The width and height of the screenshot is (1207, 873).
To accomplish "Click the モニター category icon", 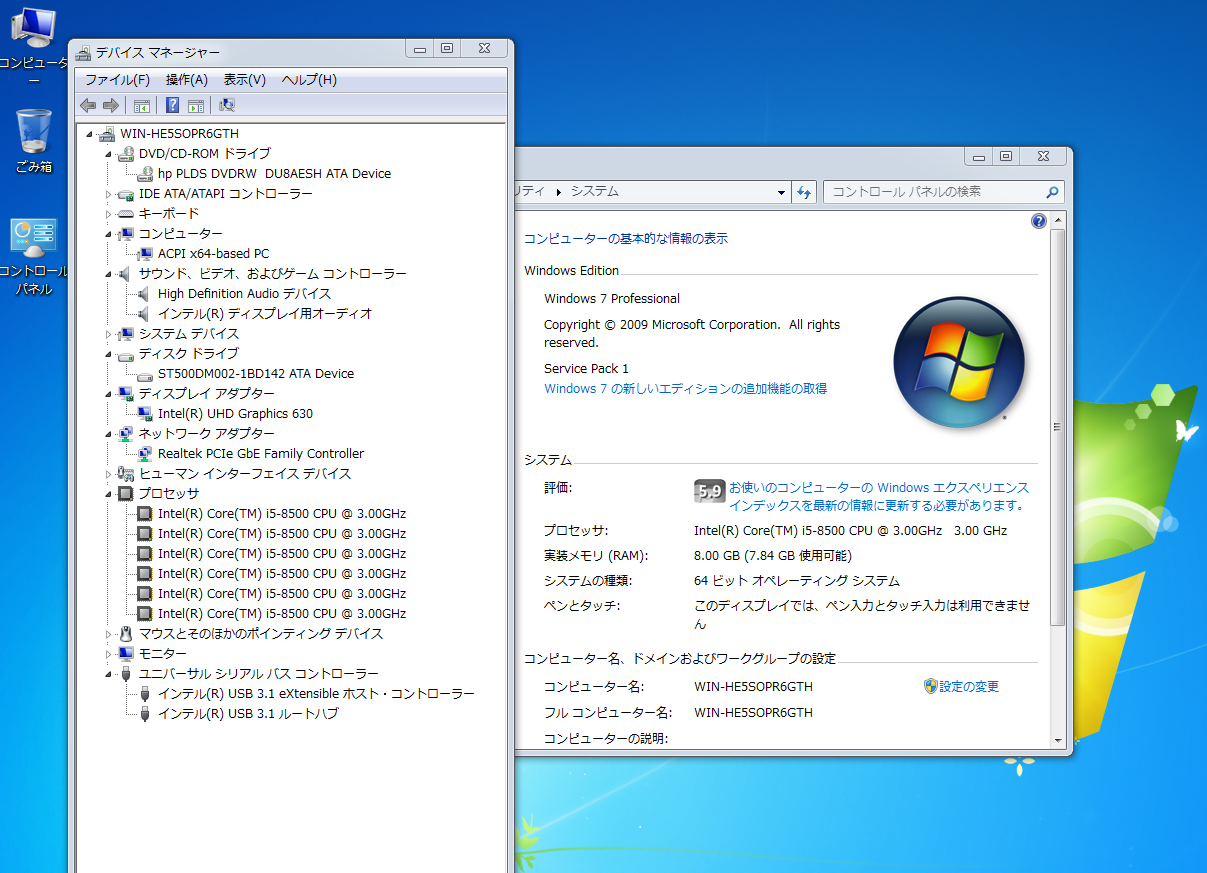I will [x=125, y=654].
